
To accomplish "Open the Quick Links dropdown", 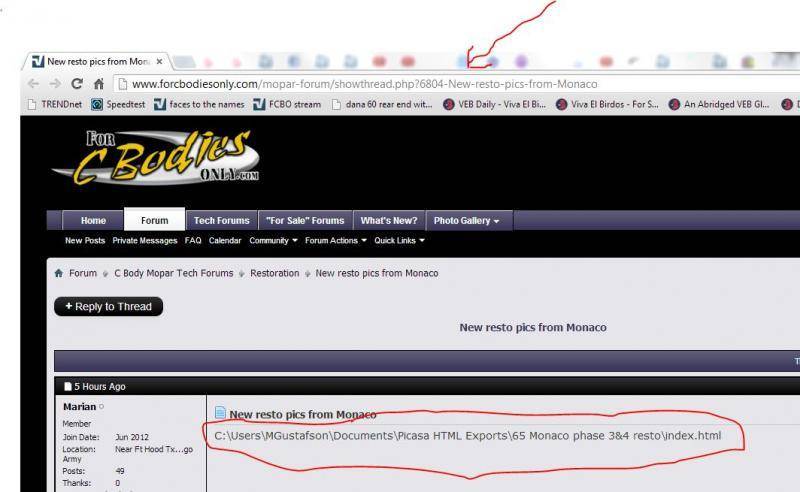I will pos(399,241).
